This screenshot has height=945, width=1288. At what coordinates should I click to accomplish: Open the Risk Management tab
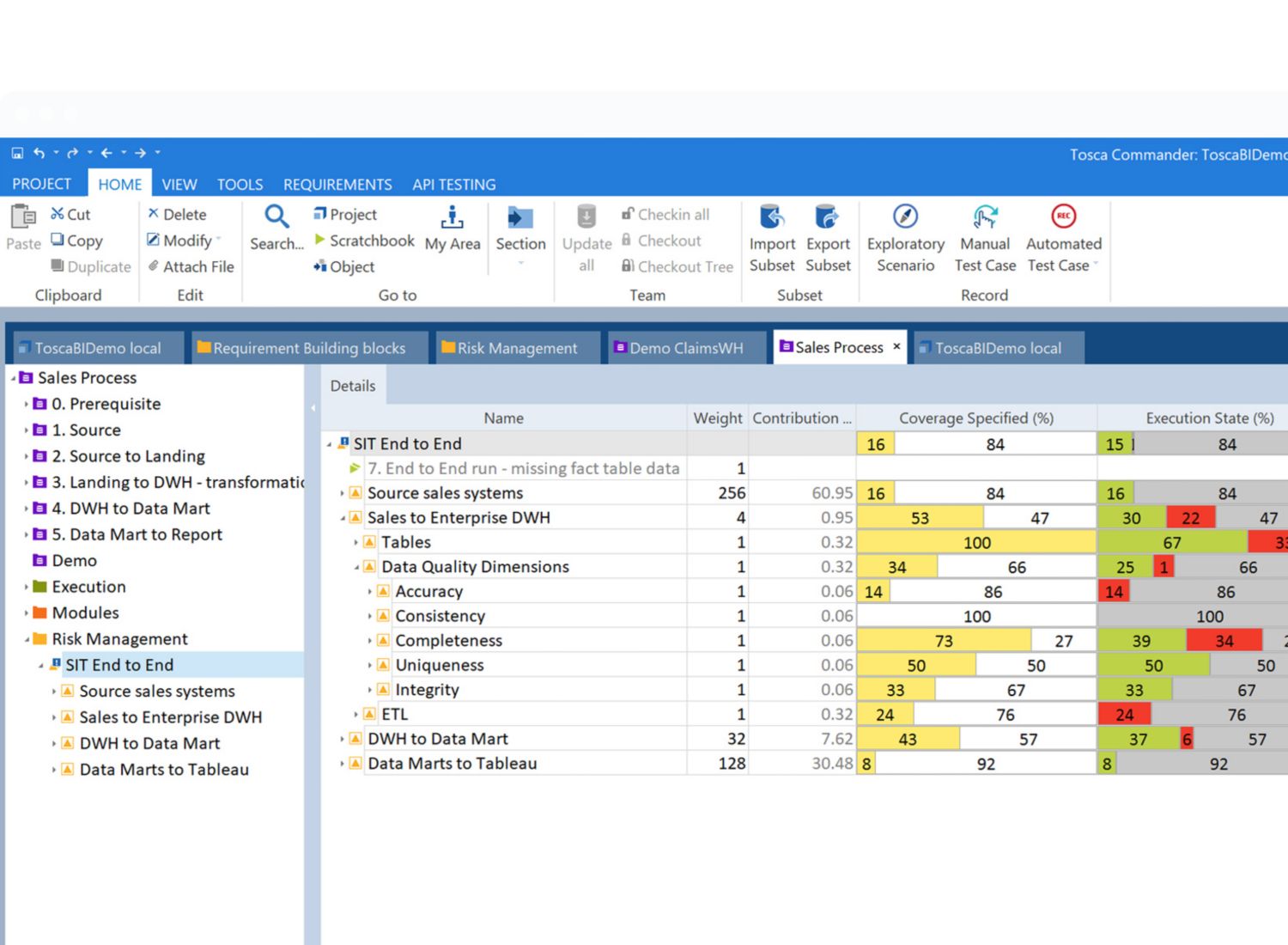(x=516, y=348)
